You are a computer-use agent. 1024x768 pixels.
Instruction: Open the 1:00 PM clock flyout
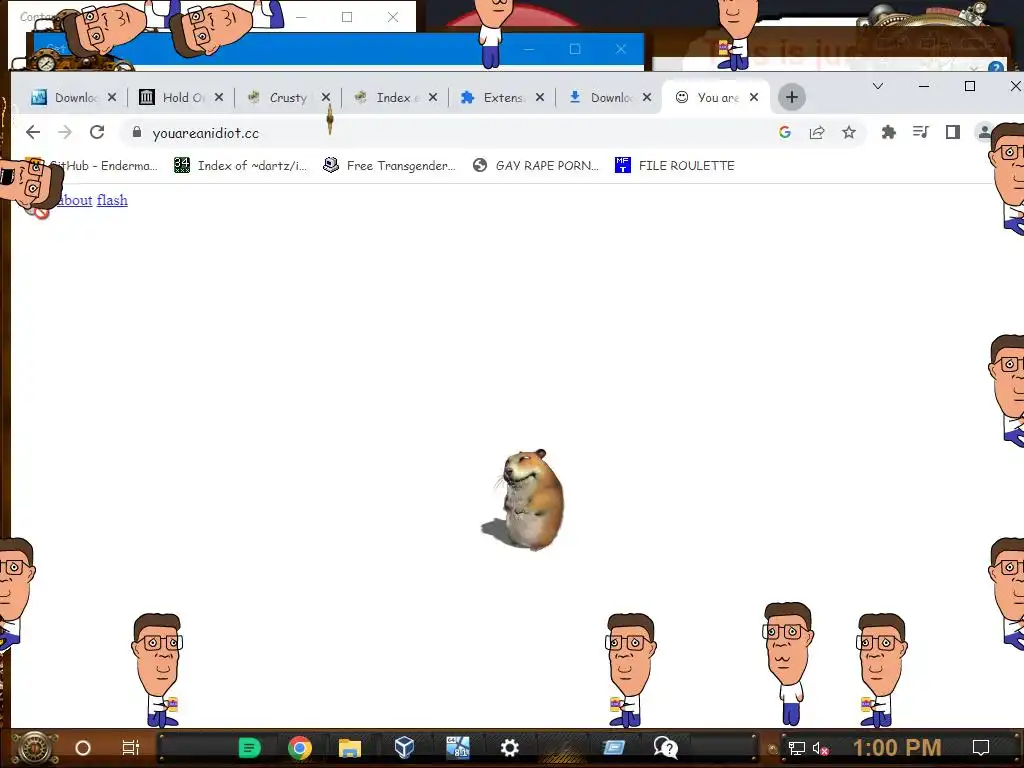click(x=897, y=748)
